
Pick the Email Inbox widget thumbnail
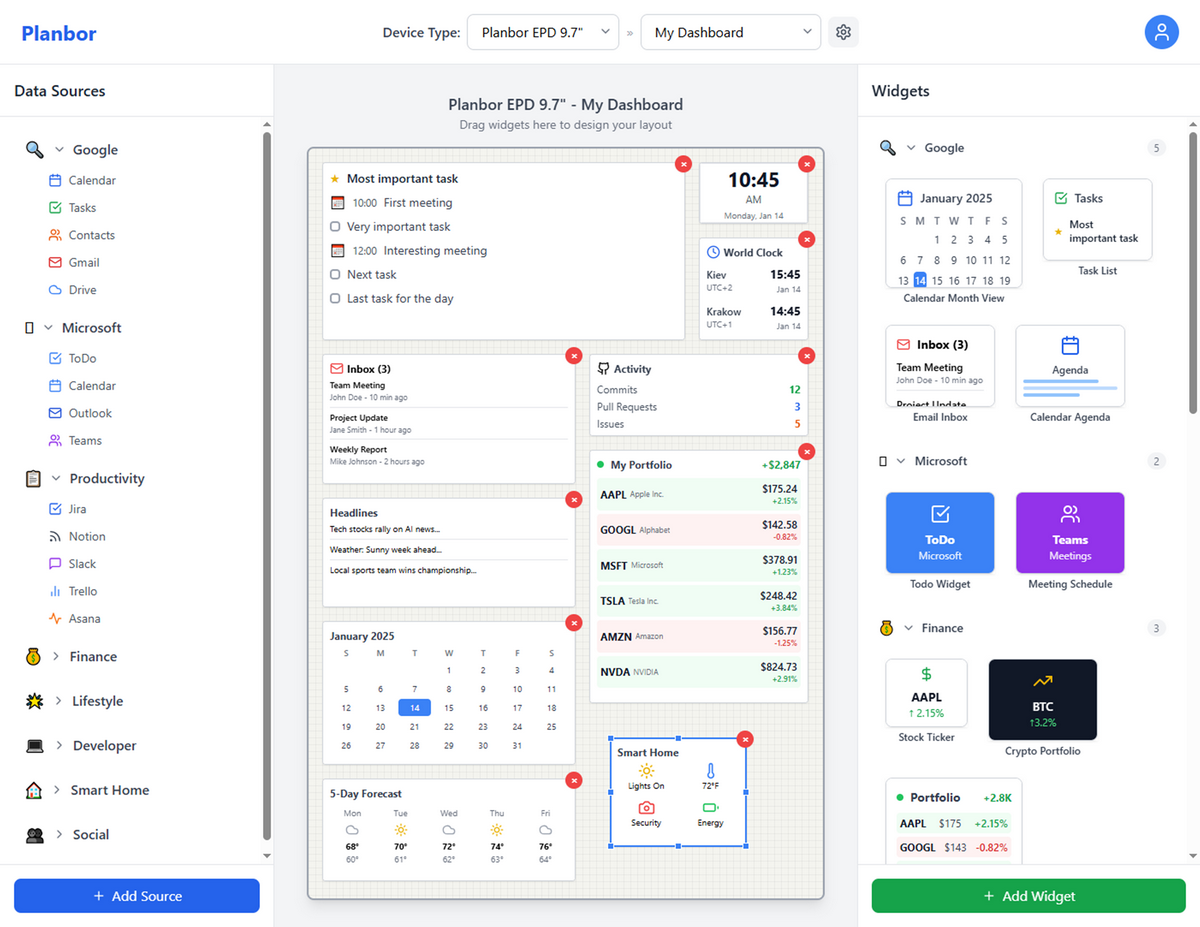point(940,366)
